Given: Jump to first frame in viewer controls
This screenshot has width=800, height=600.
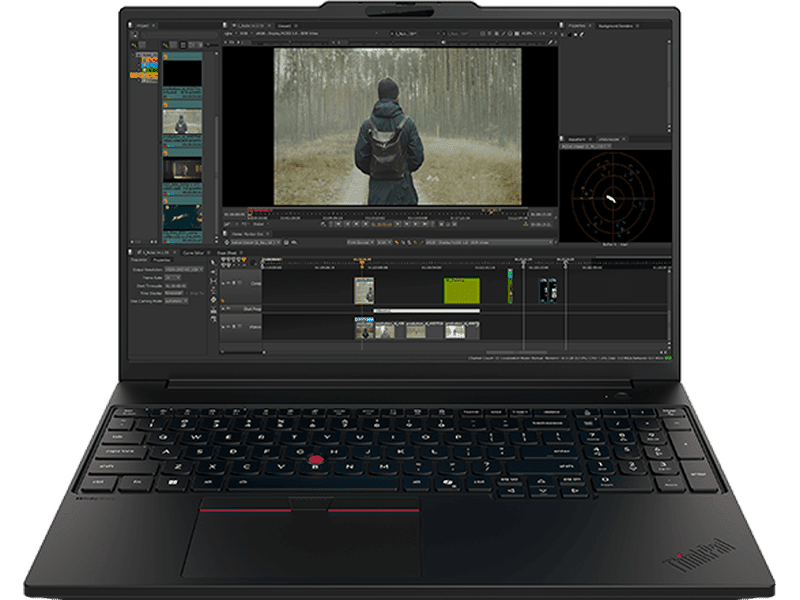Looking at the screenshot, I should [x=338, y=224].
